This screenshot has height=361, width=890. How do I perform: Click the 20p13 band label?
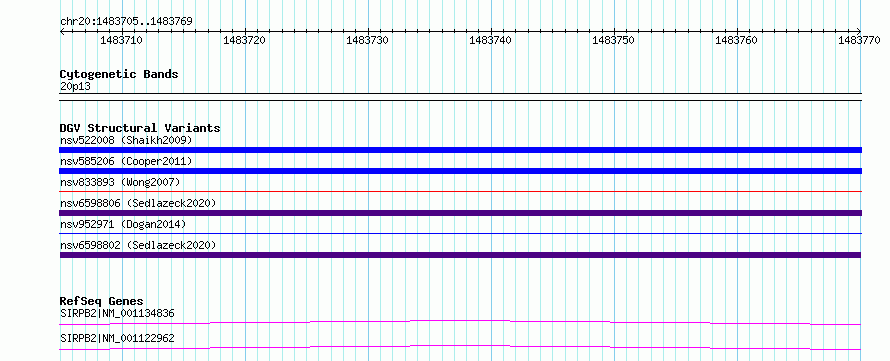(x=75, y=87)
